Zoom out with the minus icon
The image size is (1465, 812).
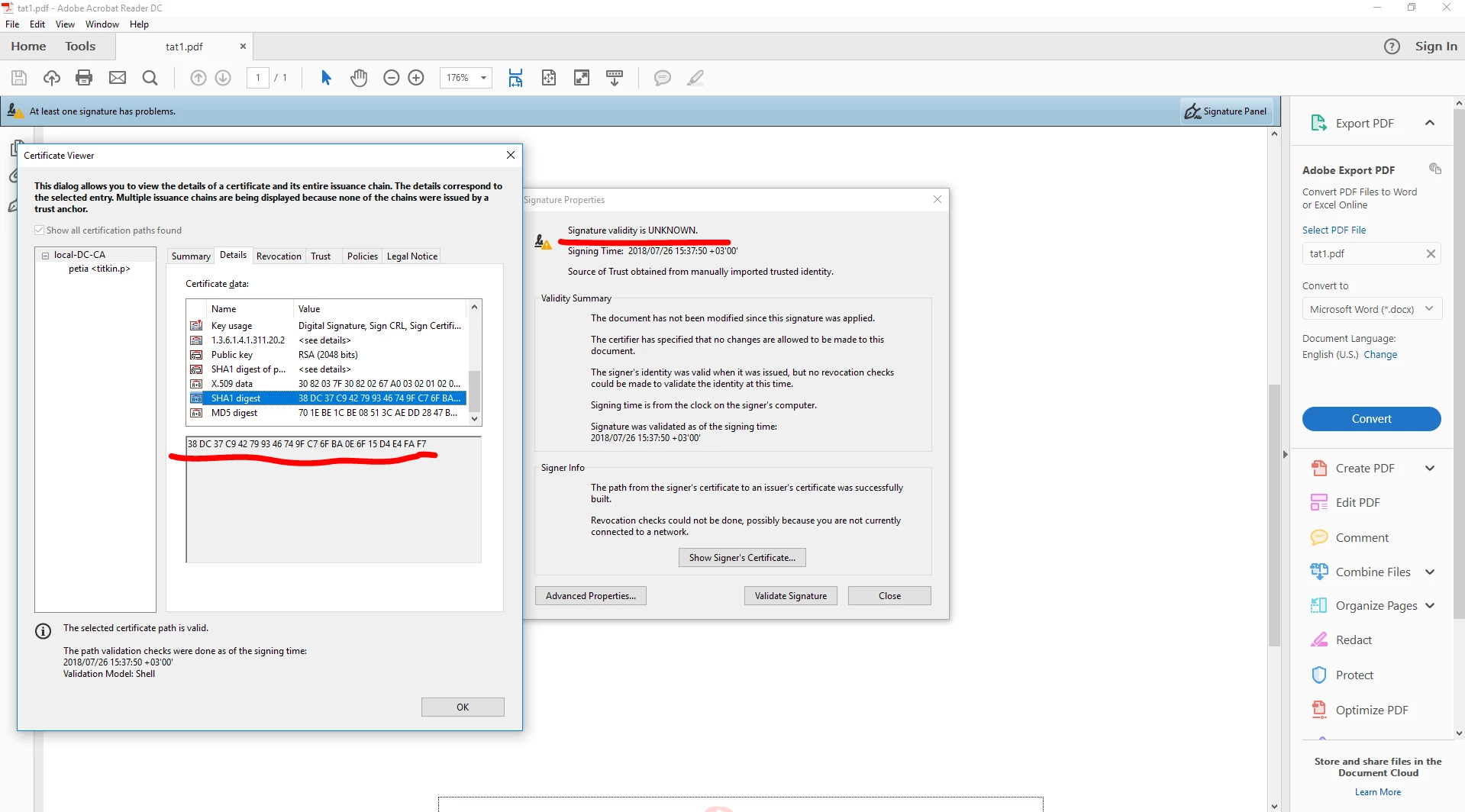pyautogui.click(x=391, y=78)
